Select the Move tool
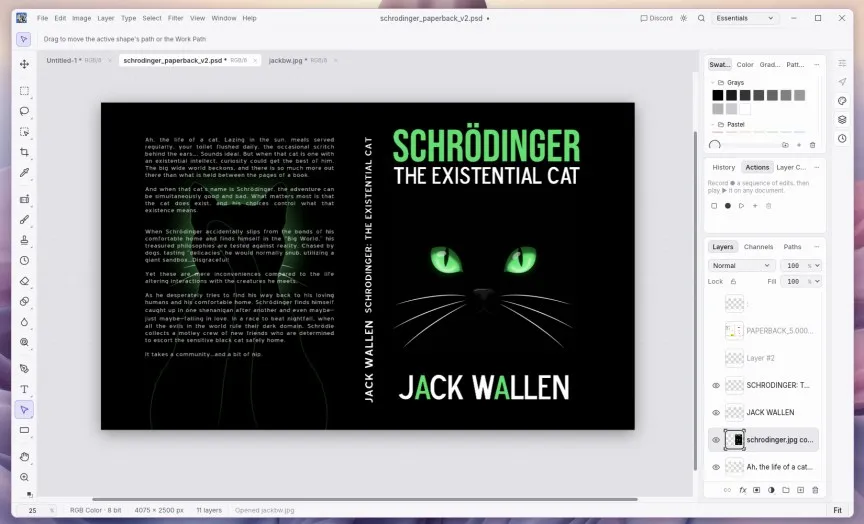 24,64
